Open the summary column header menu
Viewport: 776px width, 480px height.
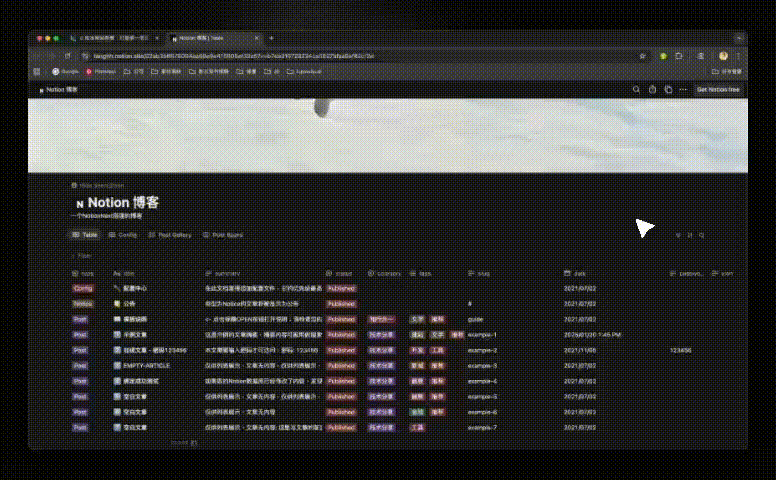(223, 274)
